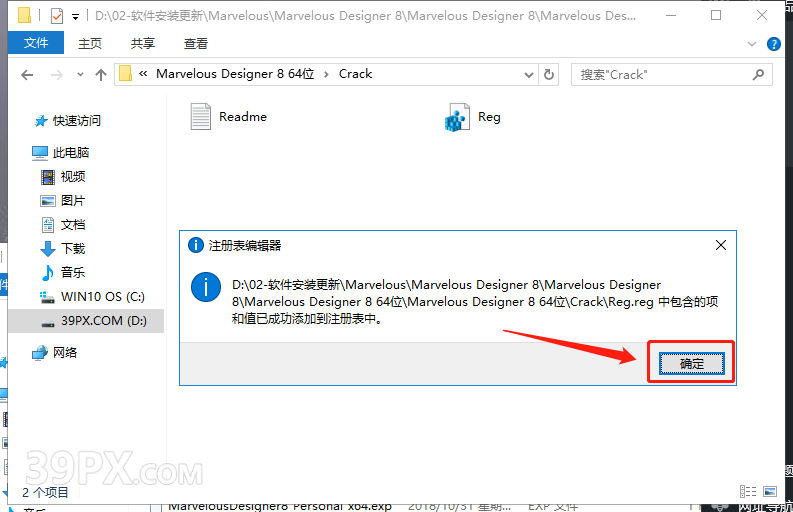Minimize the Explorer window
Screen dimensions: 793x512
[671, 15]
